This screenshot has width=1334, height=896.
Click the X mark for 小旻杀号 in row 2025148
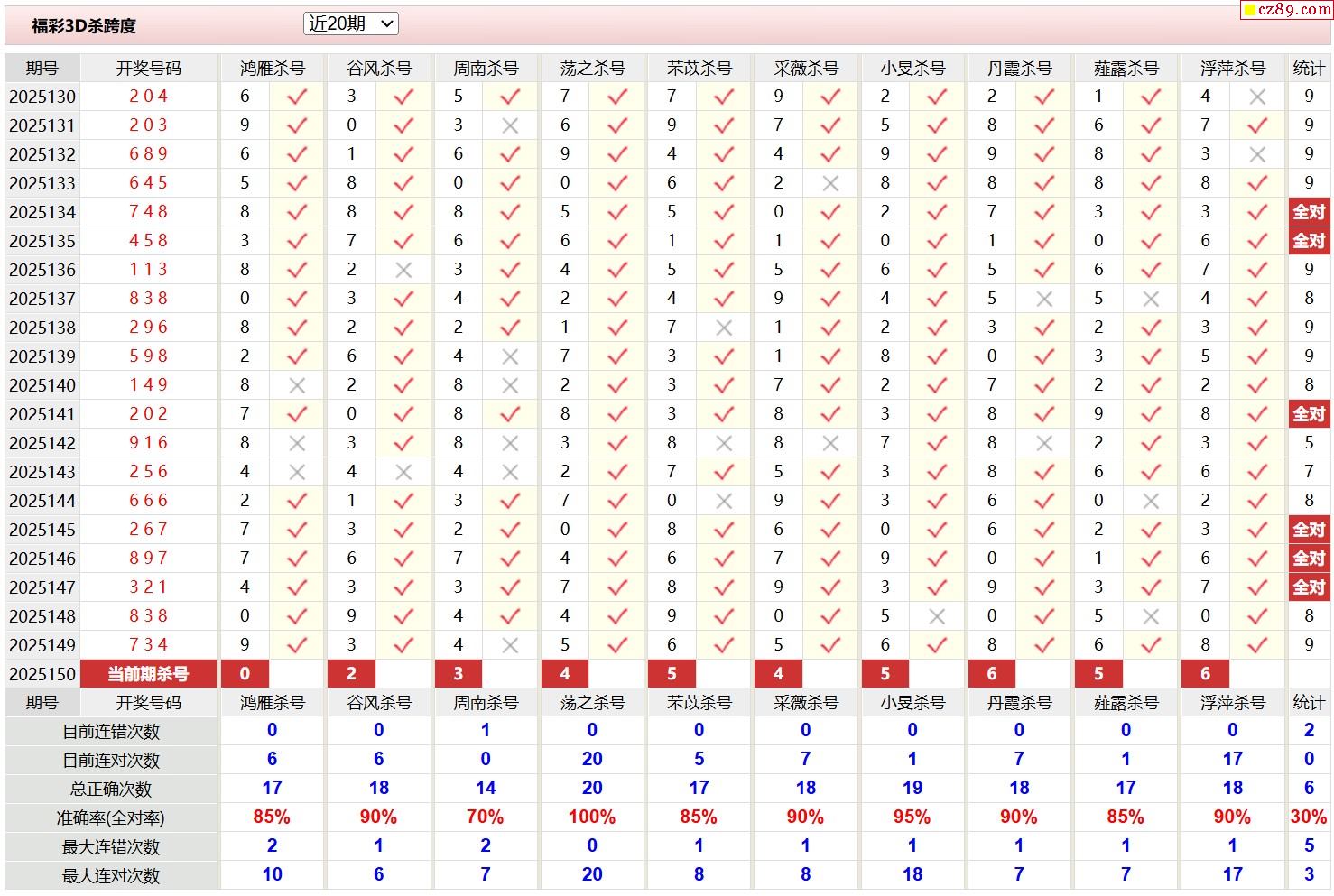(937, 616)
